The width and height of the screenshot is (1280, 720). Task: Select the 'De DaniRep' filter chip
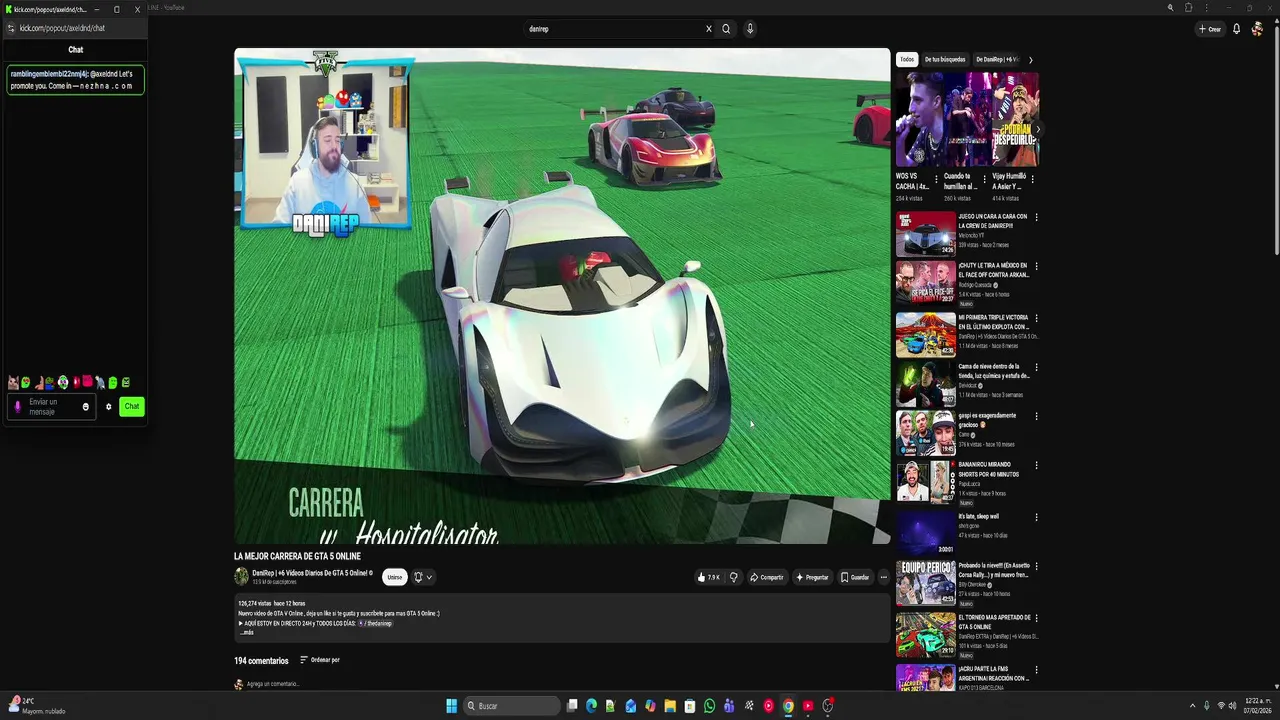coord(996,59)
